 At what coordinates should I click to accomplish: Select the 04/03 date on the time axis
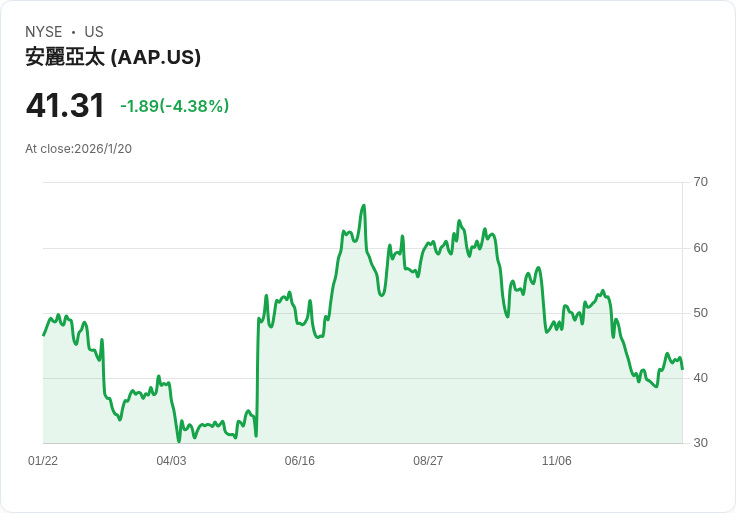pyautogui.click(x=171, y=461)
